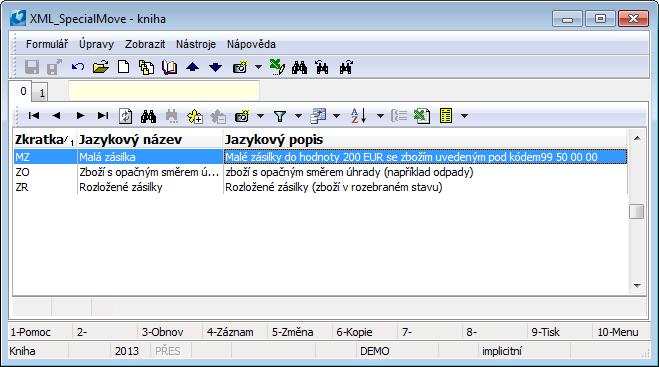
Task: Click the find next binoculars icon
Action: coord(345,67)
